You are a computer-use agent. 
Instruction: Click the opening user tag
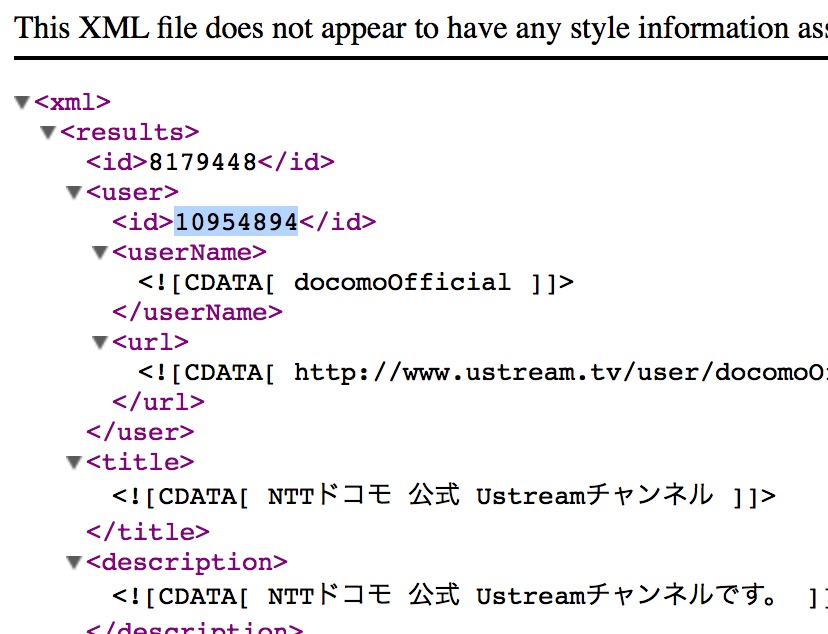pyautogui.click(x=133, y=192)
